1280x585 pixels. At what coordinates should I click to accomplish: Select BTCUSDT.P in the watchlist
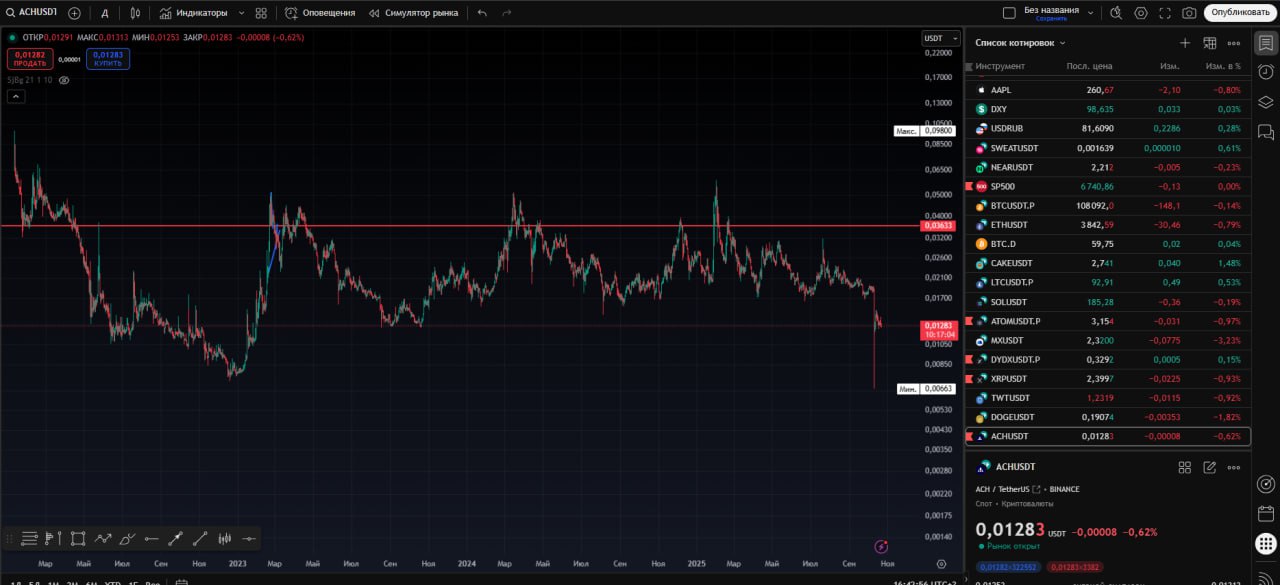(1012, 206)
